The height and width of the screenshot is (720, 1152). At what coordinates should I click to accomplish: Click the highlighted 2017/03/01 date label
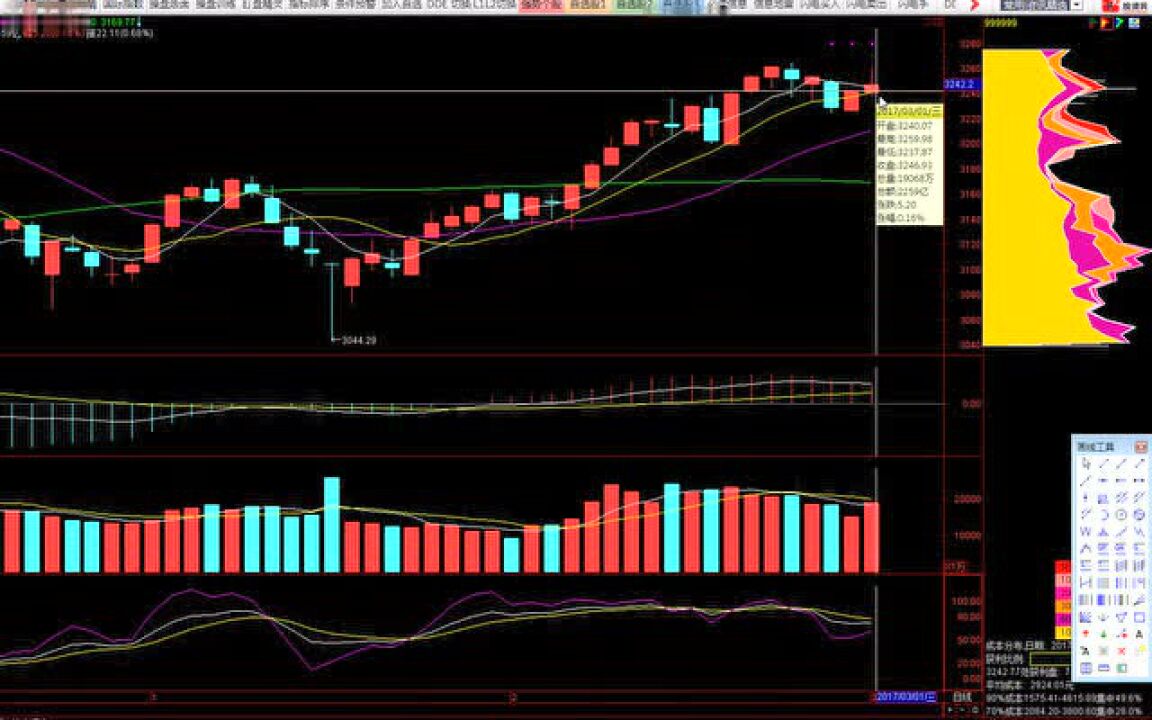click(907, 696)
